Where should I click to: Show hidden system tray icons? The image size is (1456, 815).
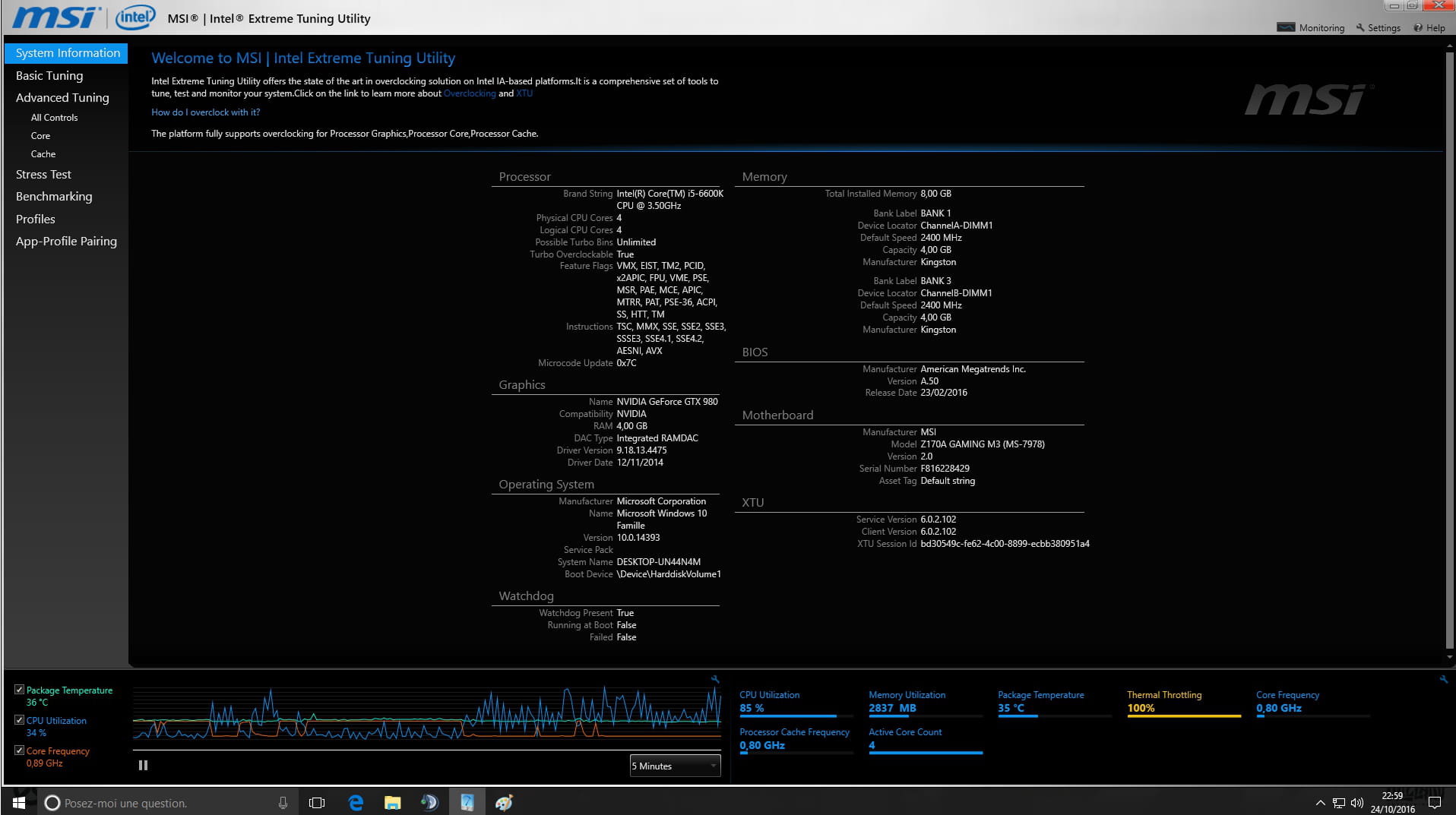(x=1320, y=803)
